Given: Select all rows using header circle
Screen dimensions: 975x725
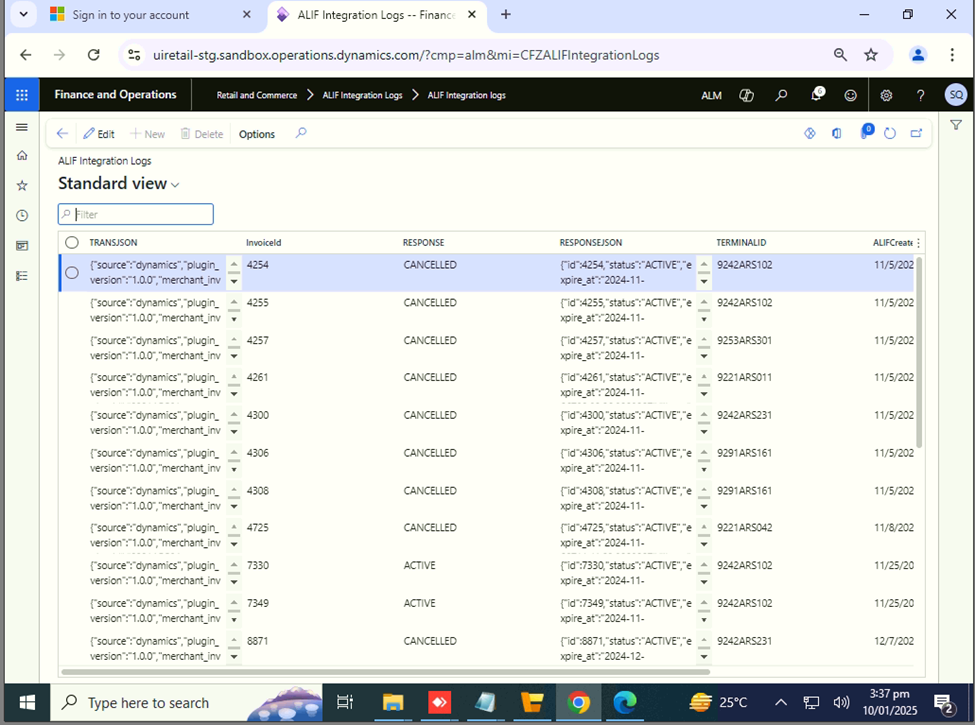Looking at the screenshot, I should coord(72,242).
